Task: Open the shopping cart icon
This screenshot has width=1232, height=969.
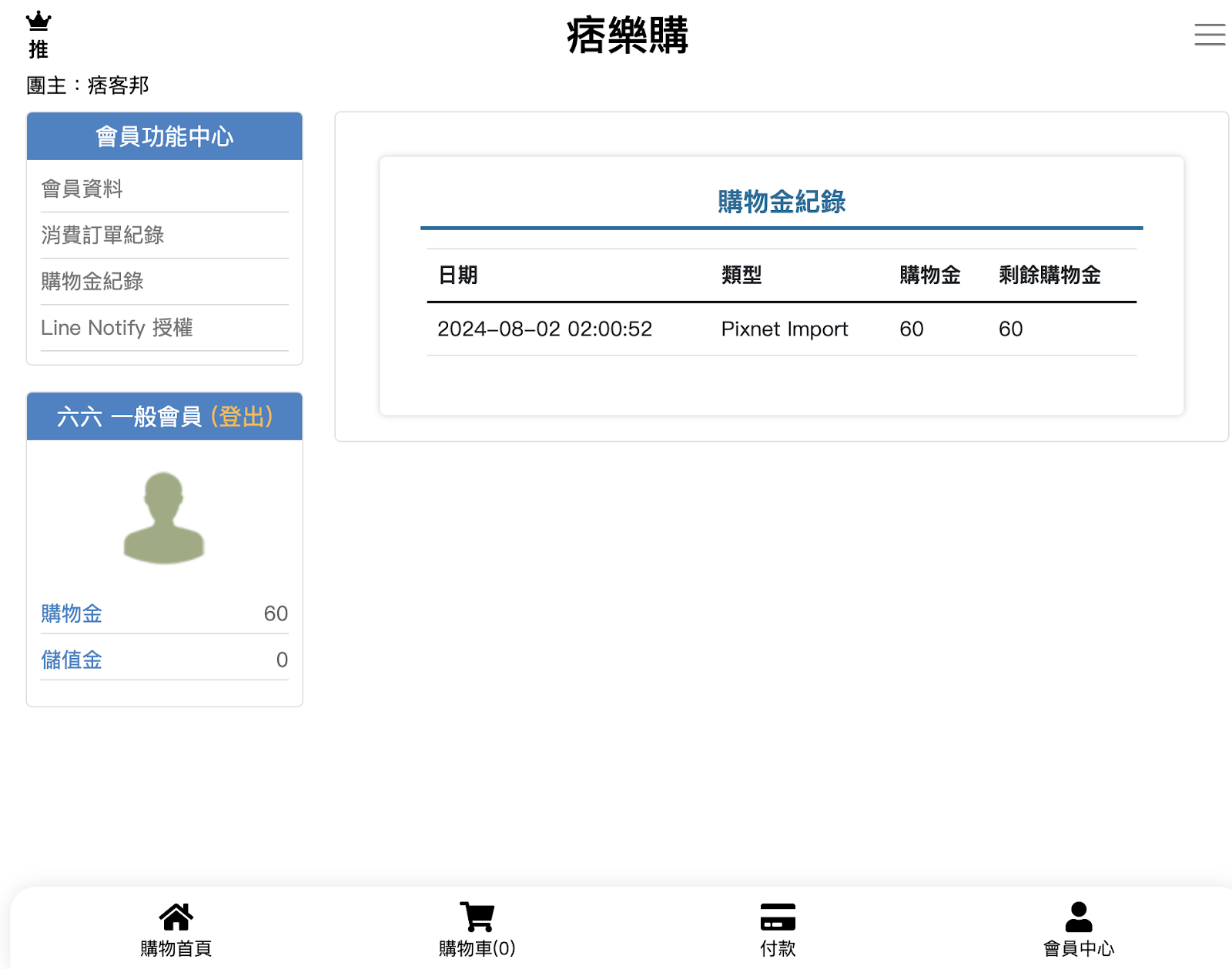Action: 477,916
